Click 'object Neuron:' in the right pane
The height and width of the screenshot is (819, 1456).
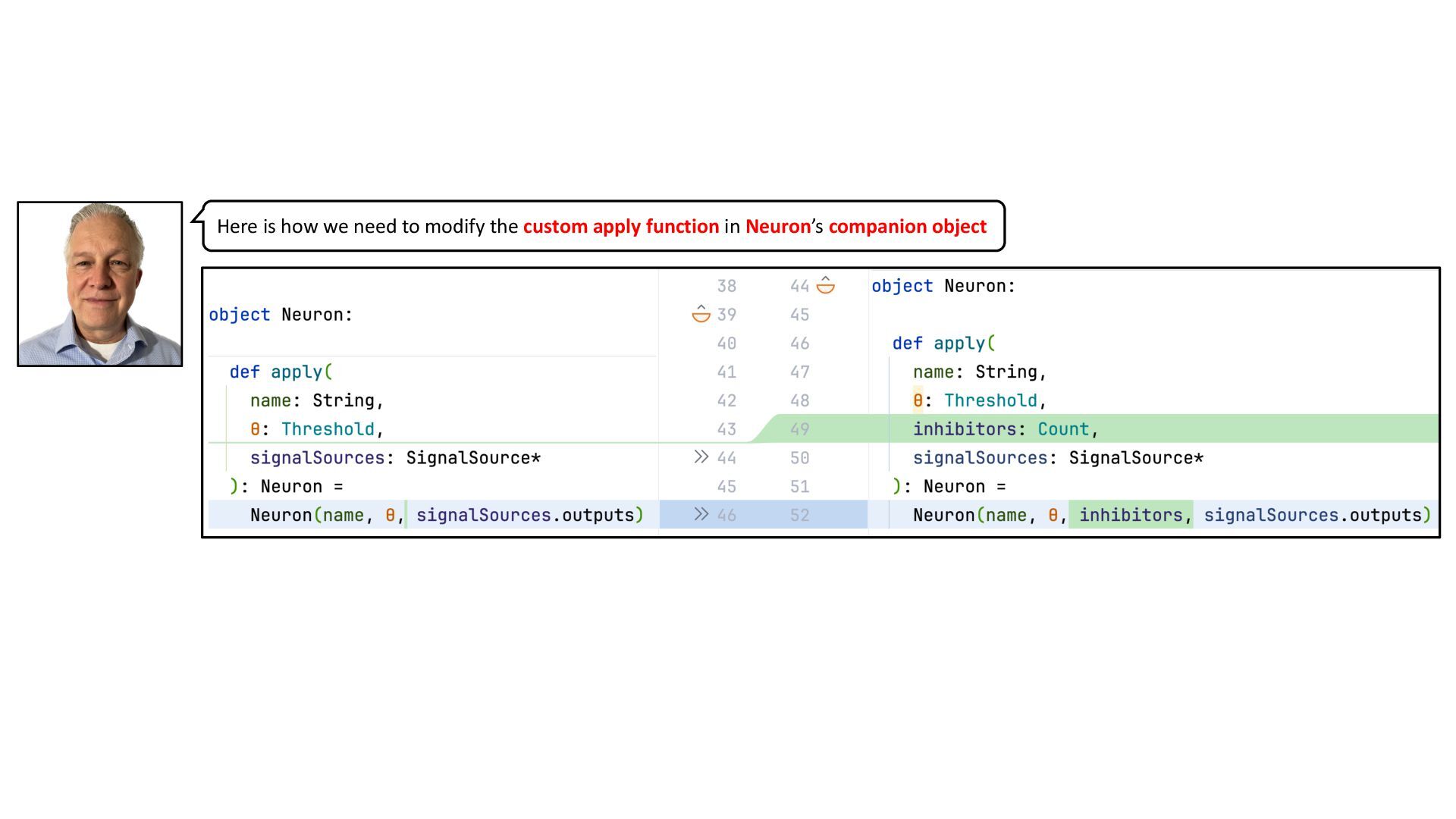(943, 286)
